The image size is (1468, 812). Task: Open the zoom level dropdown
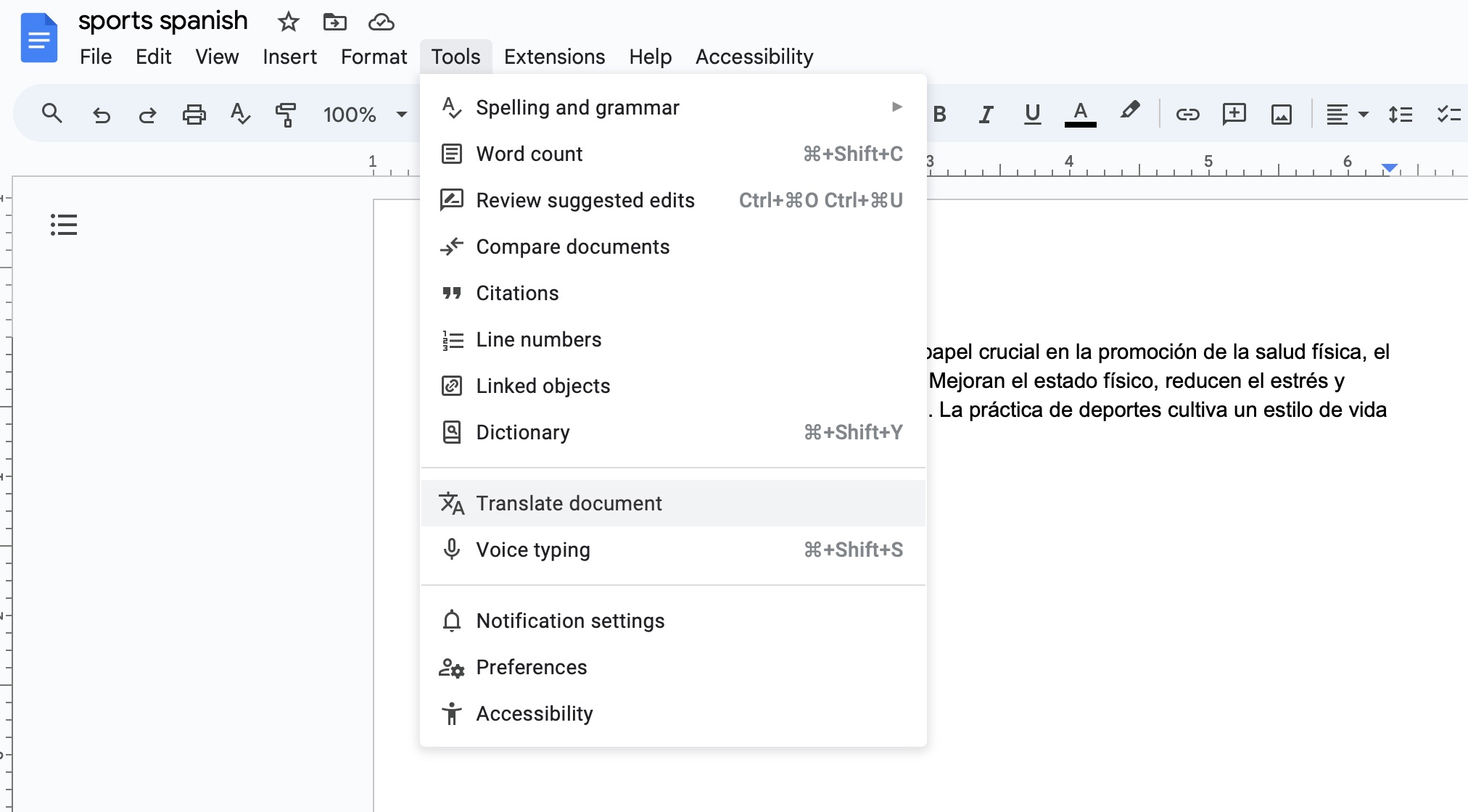365,115
